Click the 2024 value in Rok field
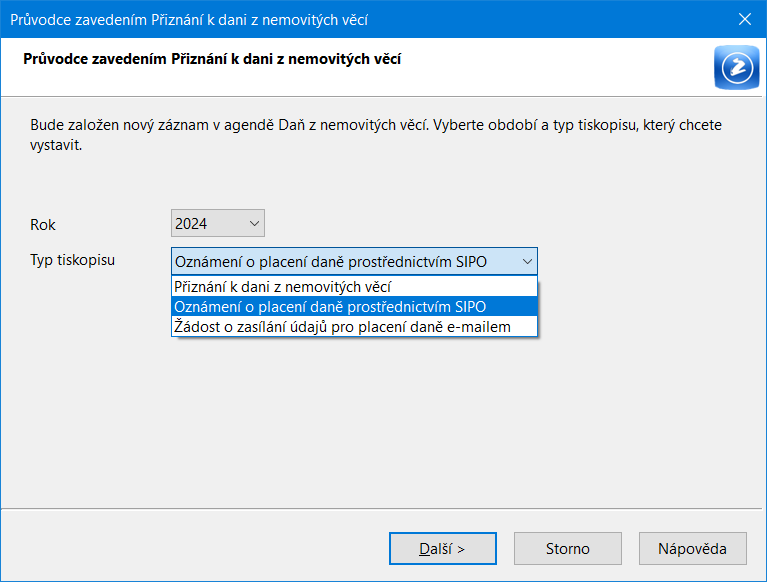The height and width of the screenshot is (582, 767). coord(192,223)
